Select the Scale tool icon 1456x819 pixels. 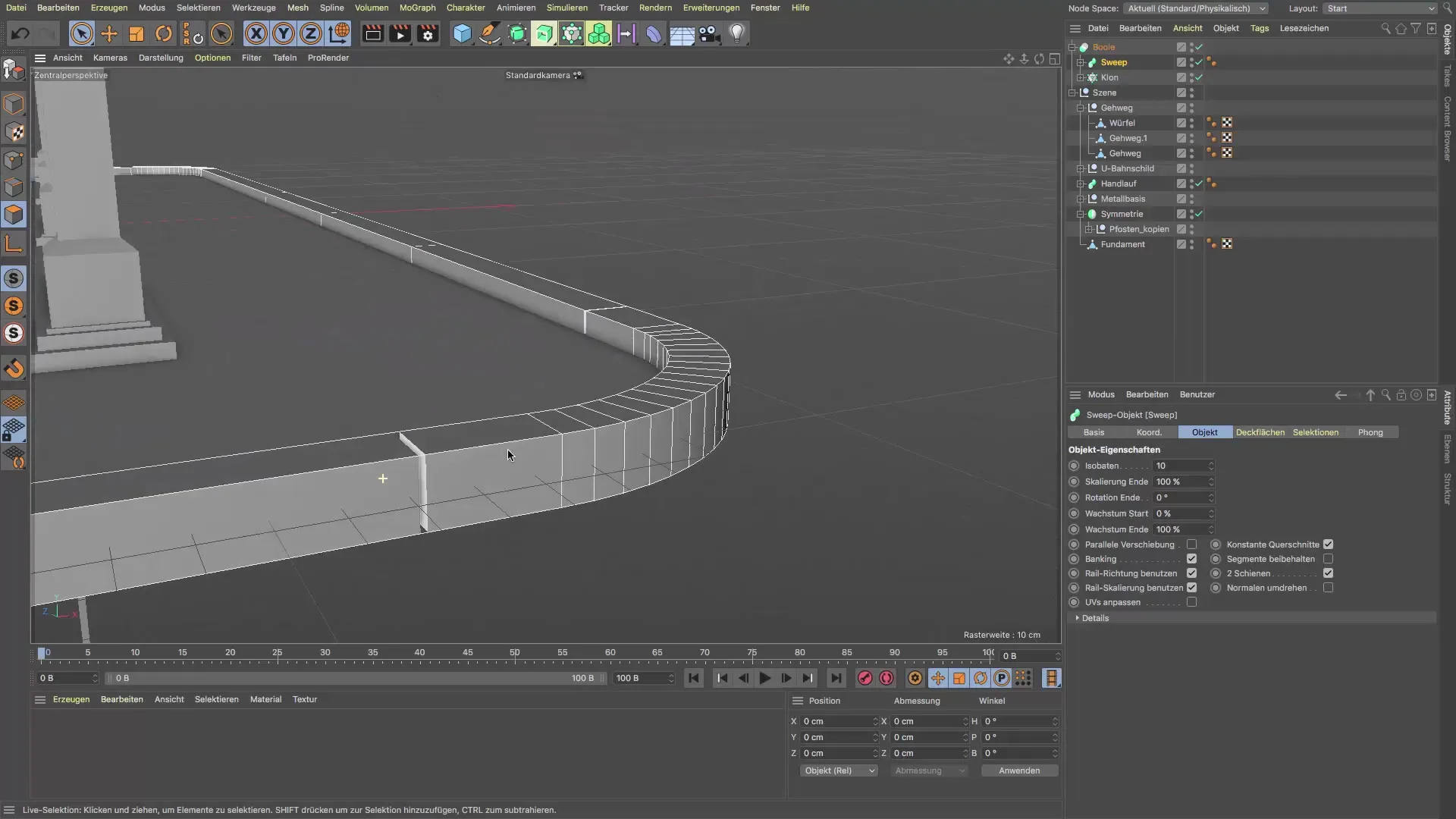click(137, 33)
